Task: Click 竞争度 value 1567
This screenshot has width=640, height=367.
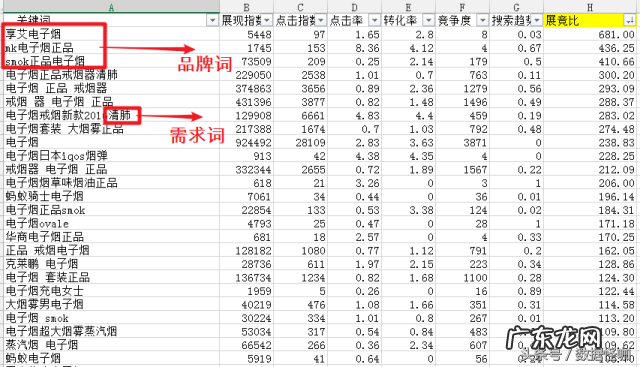Action: click(x=475, y=169)
